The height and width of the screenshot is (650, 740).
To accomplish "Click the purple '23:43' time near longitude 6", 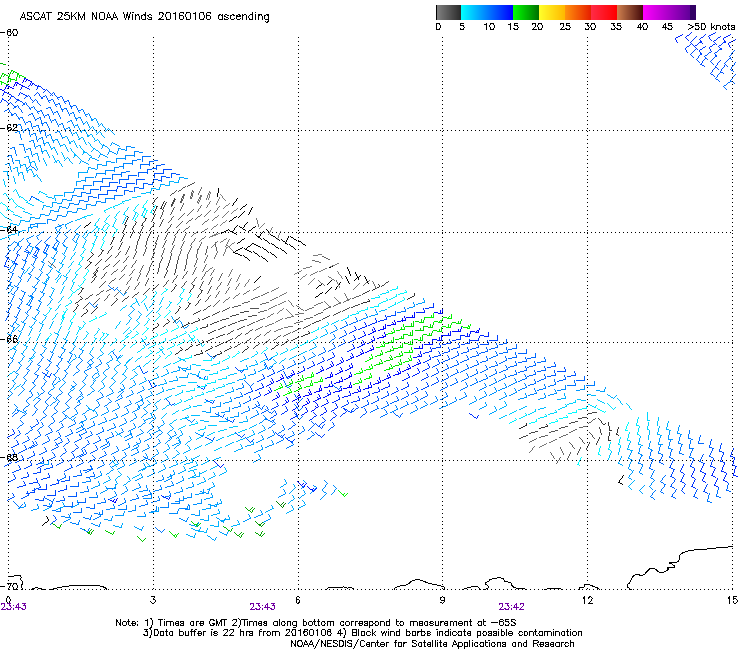I will pos(262,607).
